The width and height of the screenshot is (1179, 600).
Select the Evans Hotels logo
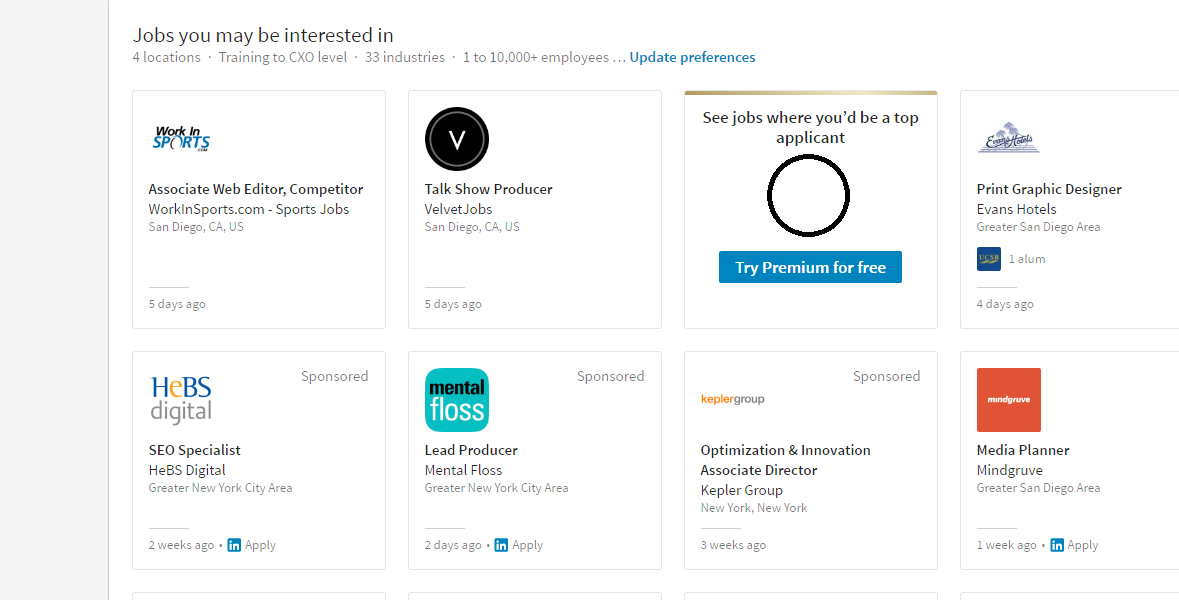[x=1008, y=138]
